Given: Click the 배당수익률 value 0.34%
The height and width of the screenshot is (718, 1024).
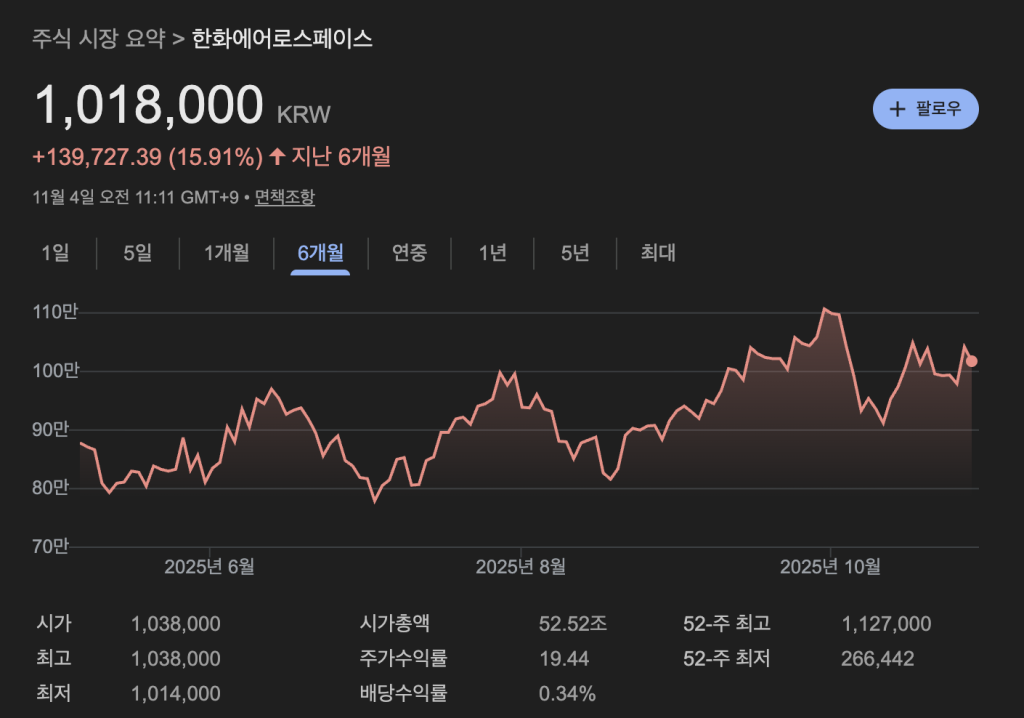Looking at the screenshot, I should coord(567,693).
